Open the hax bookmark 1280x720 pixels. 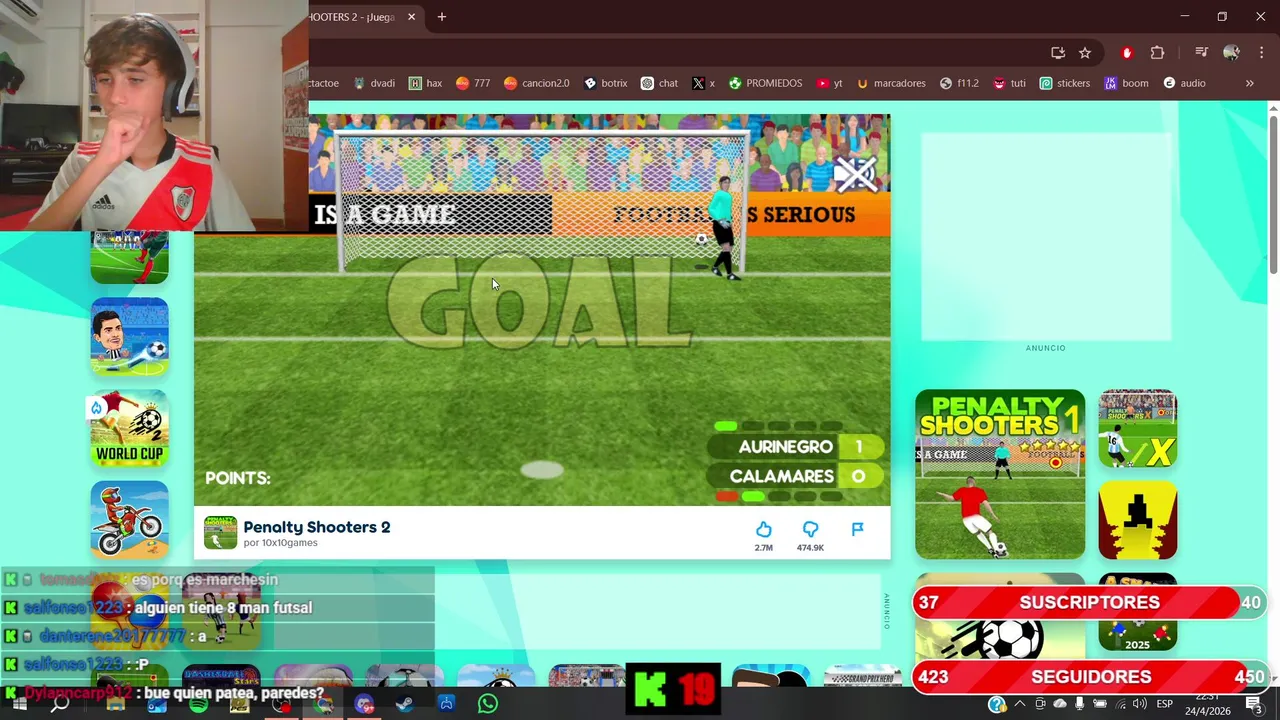tap(425, 83)
